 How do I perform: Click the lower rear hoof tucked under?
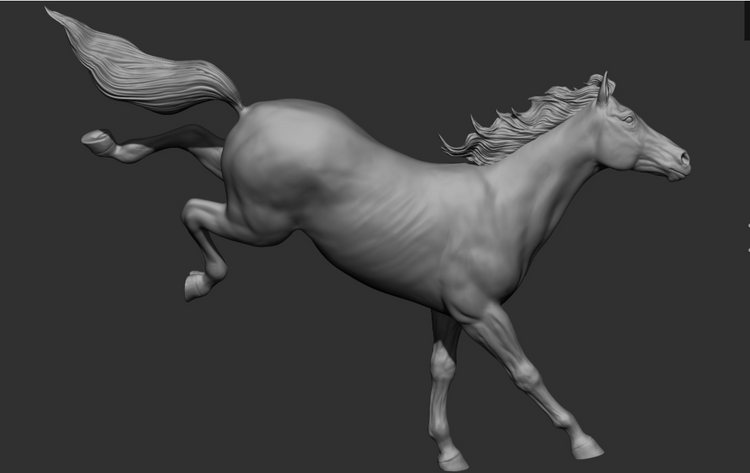point(194,286)
